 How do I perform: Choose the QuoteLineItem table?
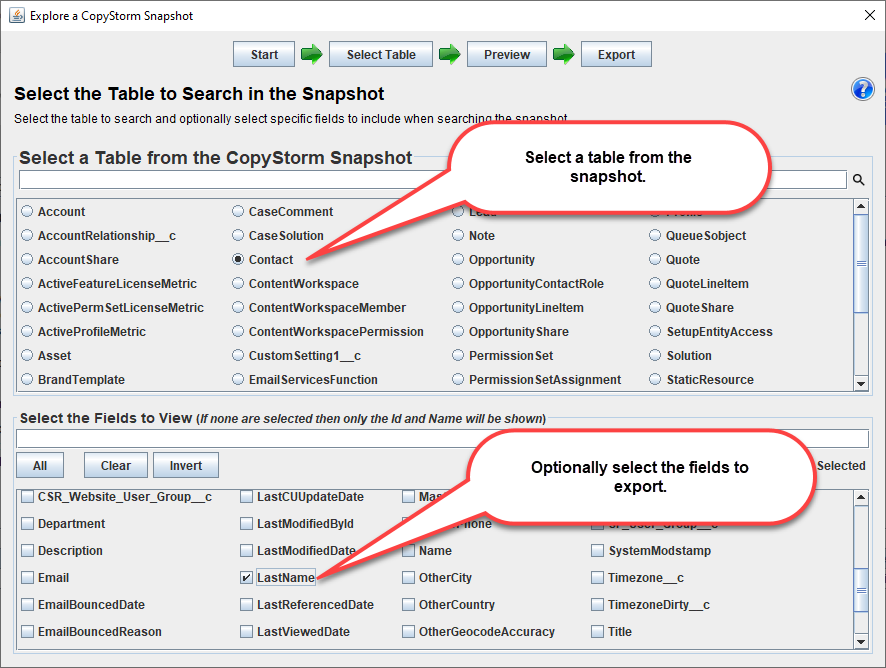tap(655, 283)
